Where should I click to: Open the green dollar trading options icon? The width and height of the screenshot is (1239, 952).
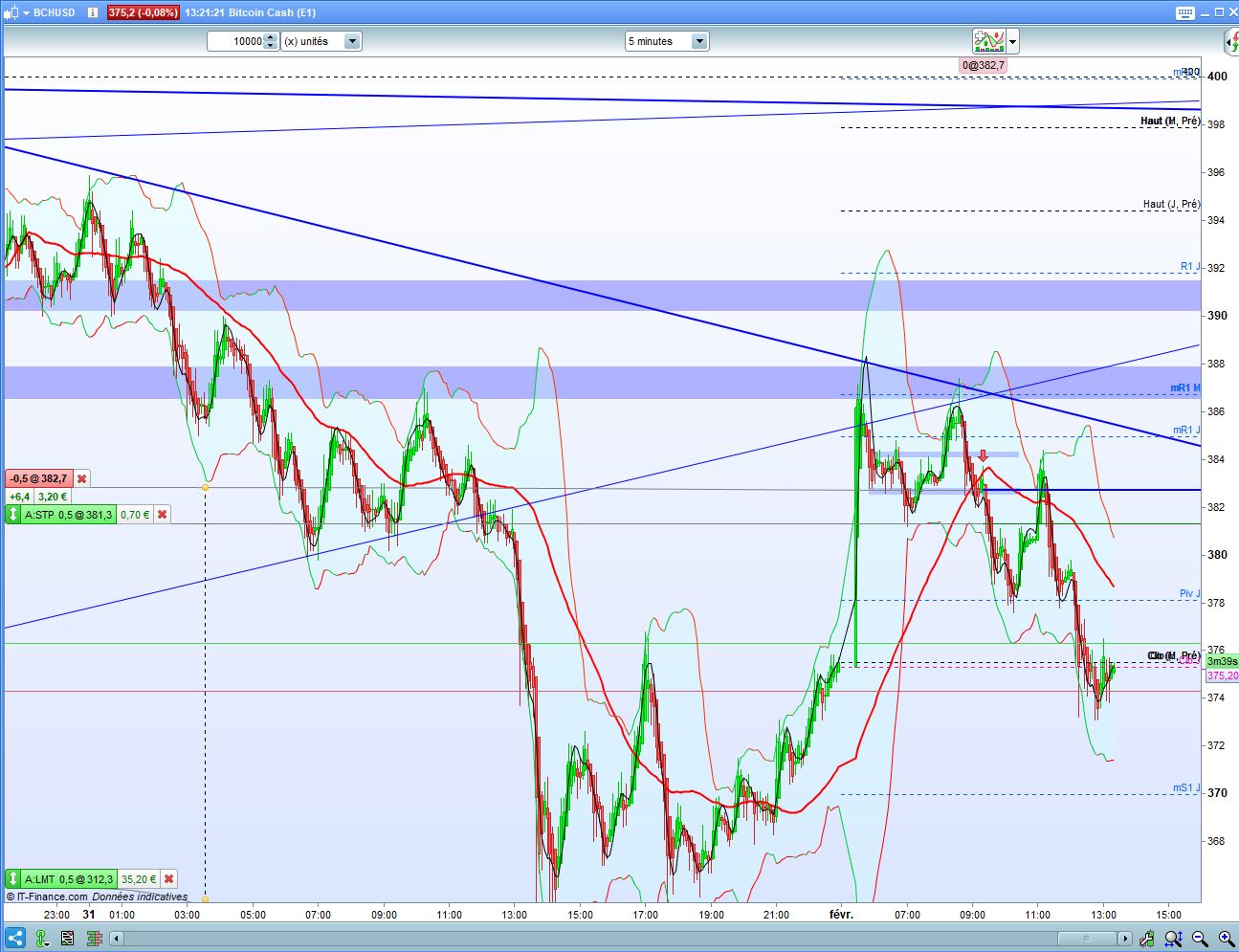click(42, 939)
